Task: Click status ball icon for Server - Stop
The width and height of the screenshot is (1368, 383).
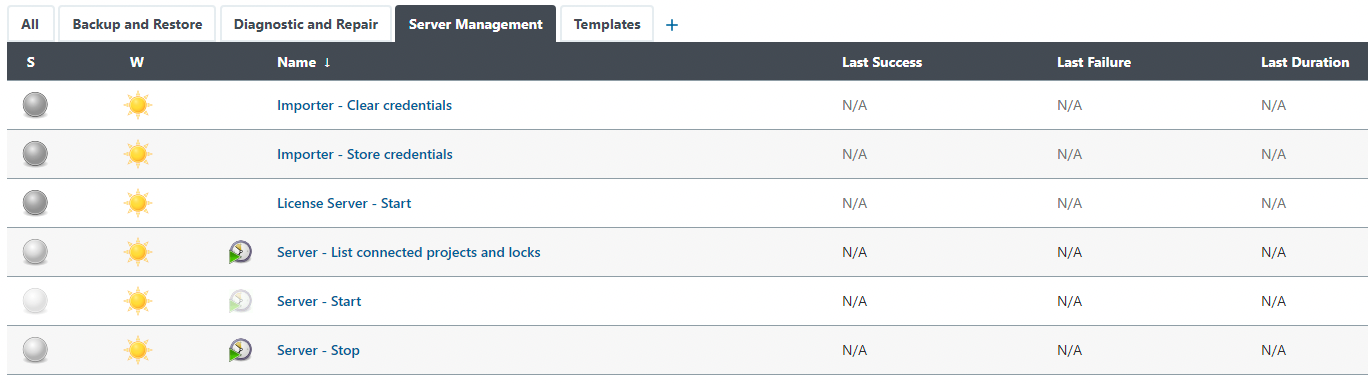Action: coord(35,350)
